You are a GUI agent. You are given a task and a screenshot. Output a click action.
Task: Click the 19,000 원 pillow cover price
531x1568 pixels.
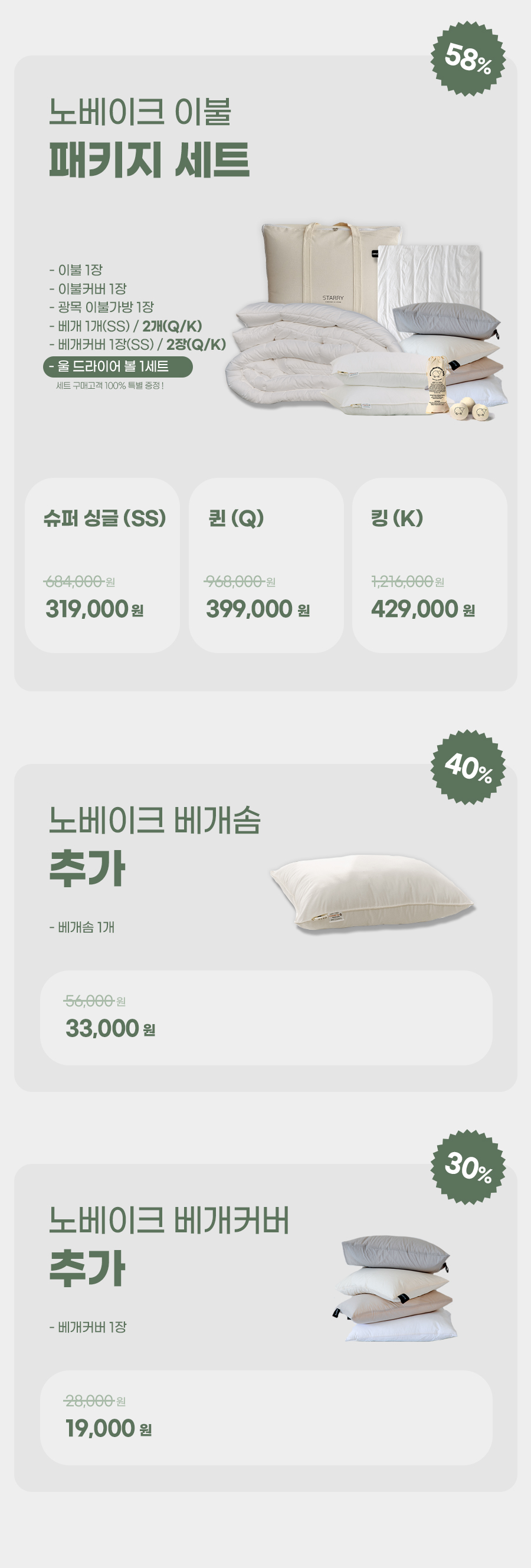click(109, 1429)
